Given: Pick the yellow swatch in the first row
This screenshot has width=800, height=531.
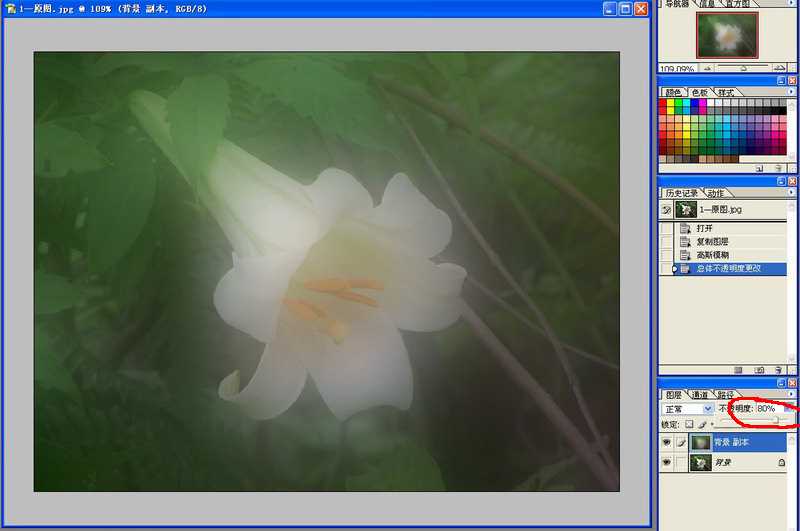Looking at the screenshot, I should click(x=670, y=103).
